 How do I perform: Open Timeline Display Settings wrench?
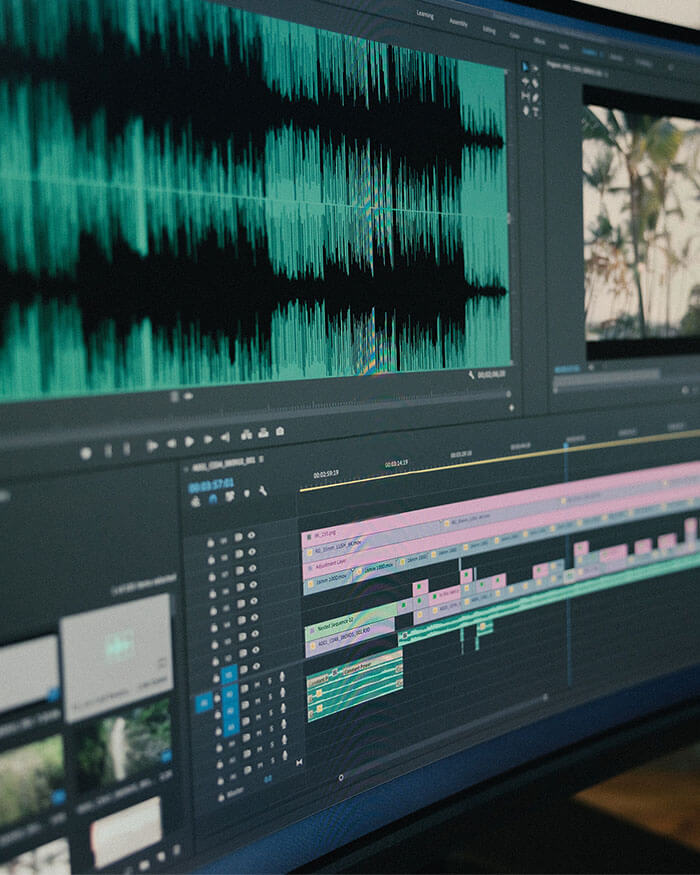pos(262,491)
